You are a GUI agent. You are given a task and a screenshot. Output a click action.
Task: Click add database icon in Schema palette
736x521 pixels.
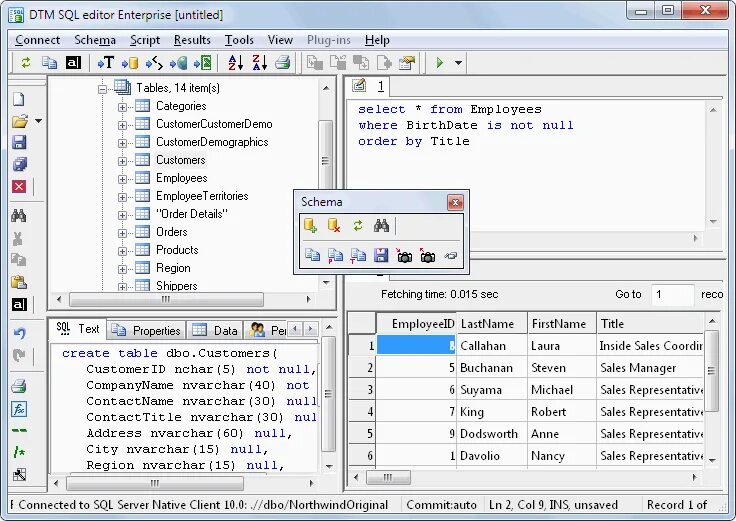click(310, 225)
